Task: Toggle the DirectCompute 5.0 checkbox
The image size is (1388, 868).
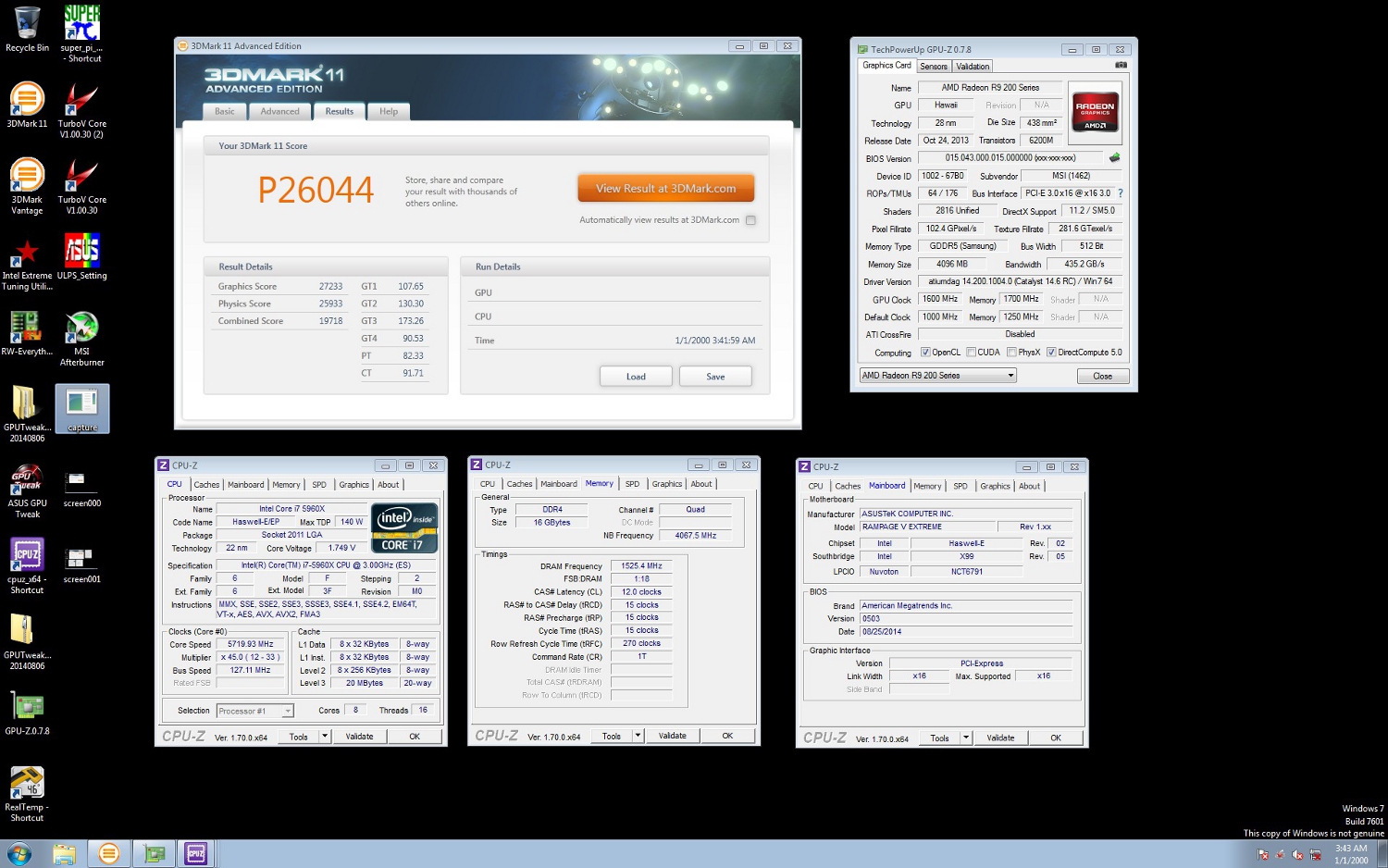Action: (x=1051, y=352)
